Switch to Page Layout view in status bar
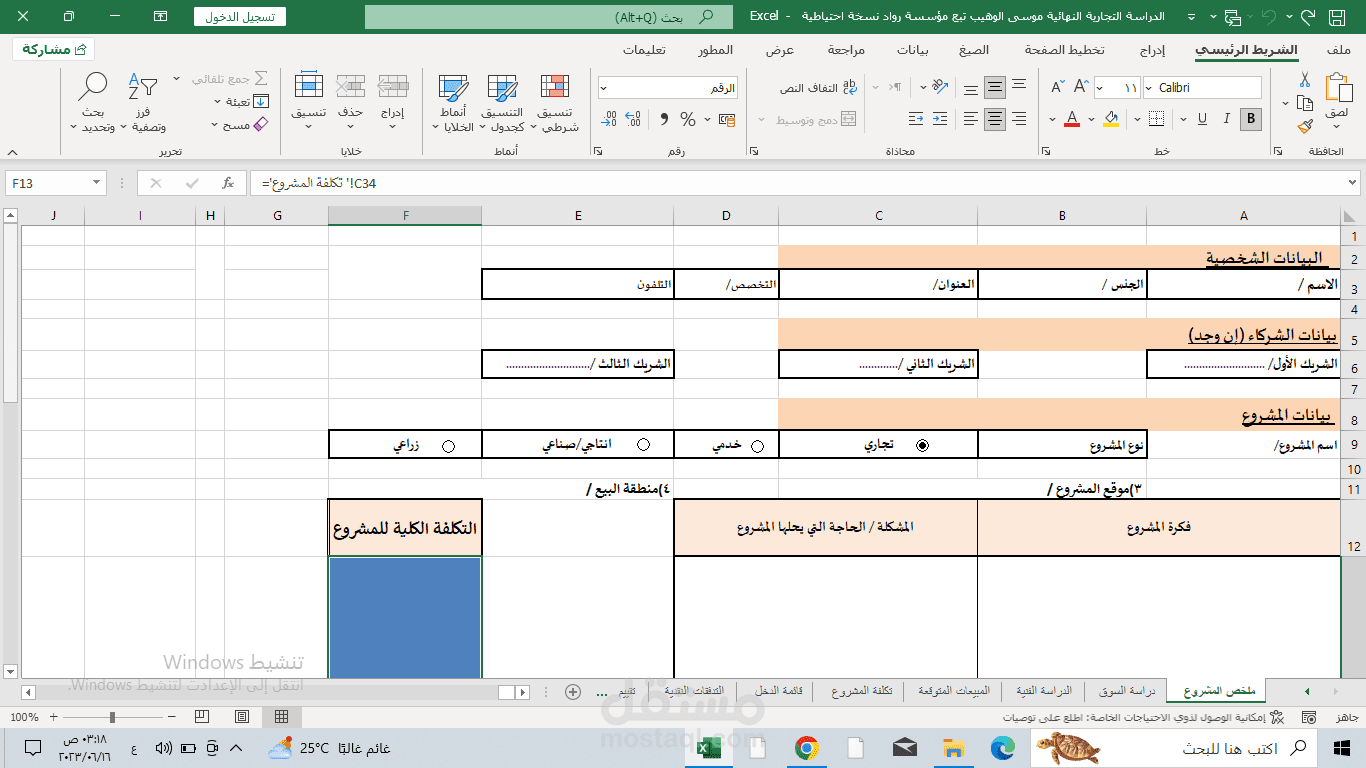 pyautogui.click(x=242, y=717)
